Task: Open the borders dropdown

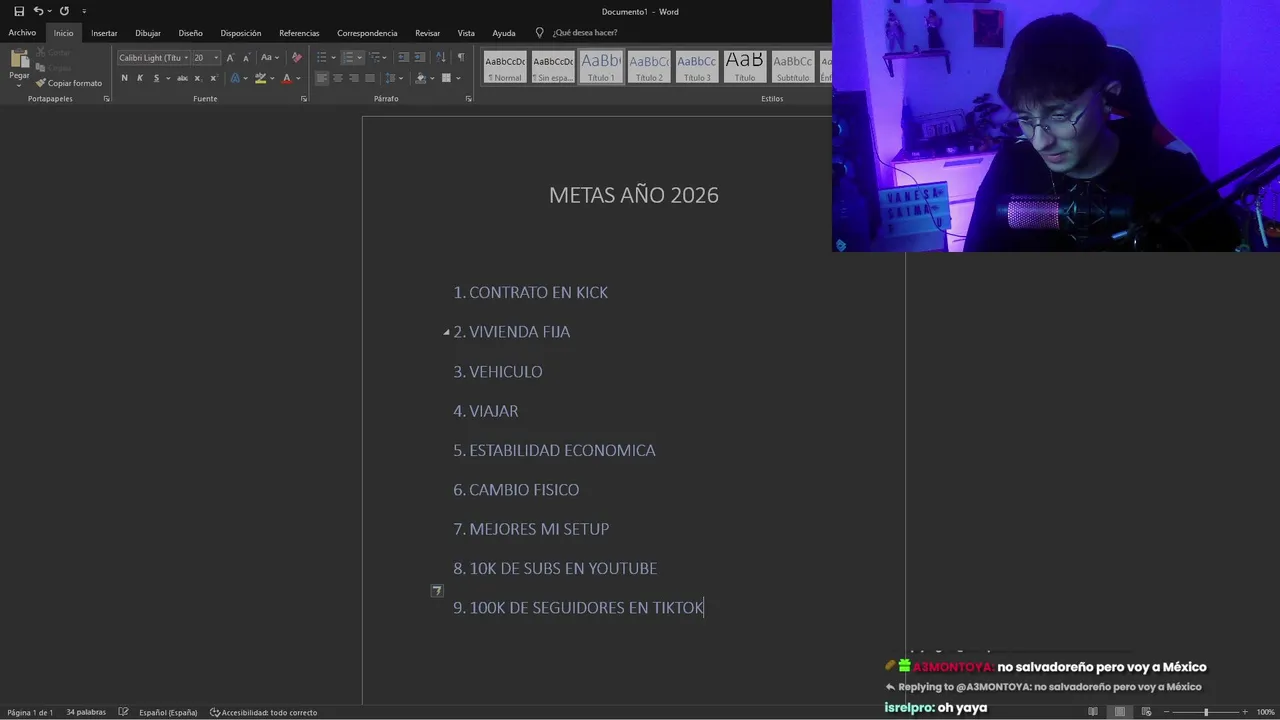Action: click(x=458, y=78)
